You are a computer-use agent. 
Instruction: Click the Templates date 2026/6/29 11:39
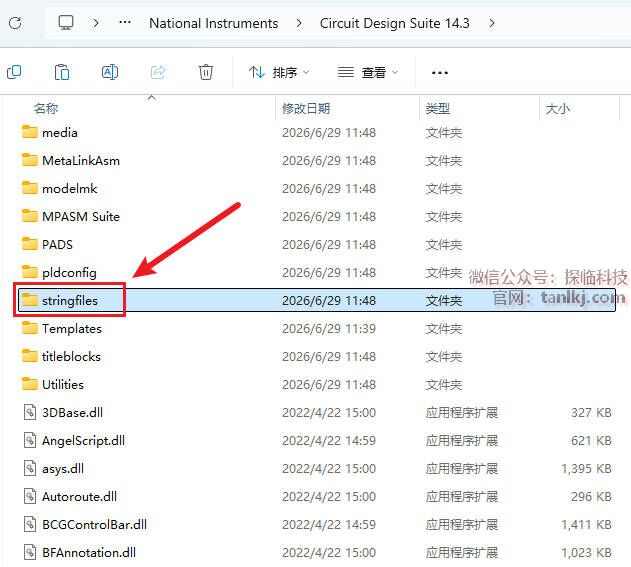pos(329,329)
